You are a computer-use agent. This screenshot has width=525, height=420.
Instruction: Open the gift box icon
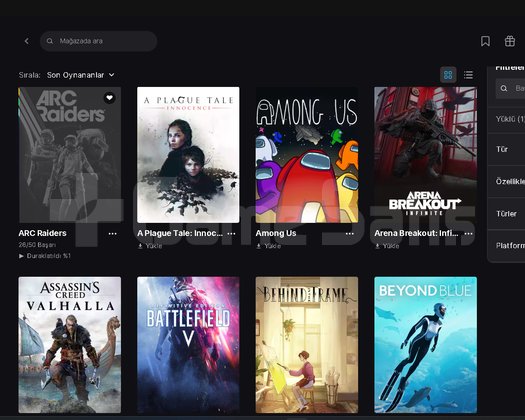[510, 41]
